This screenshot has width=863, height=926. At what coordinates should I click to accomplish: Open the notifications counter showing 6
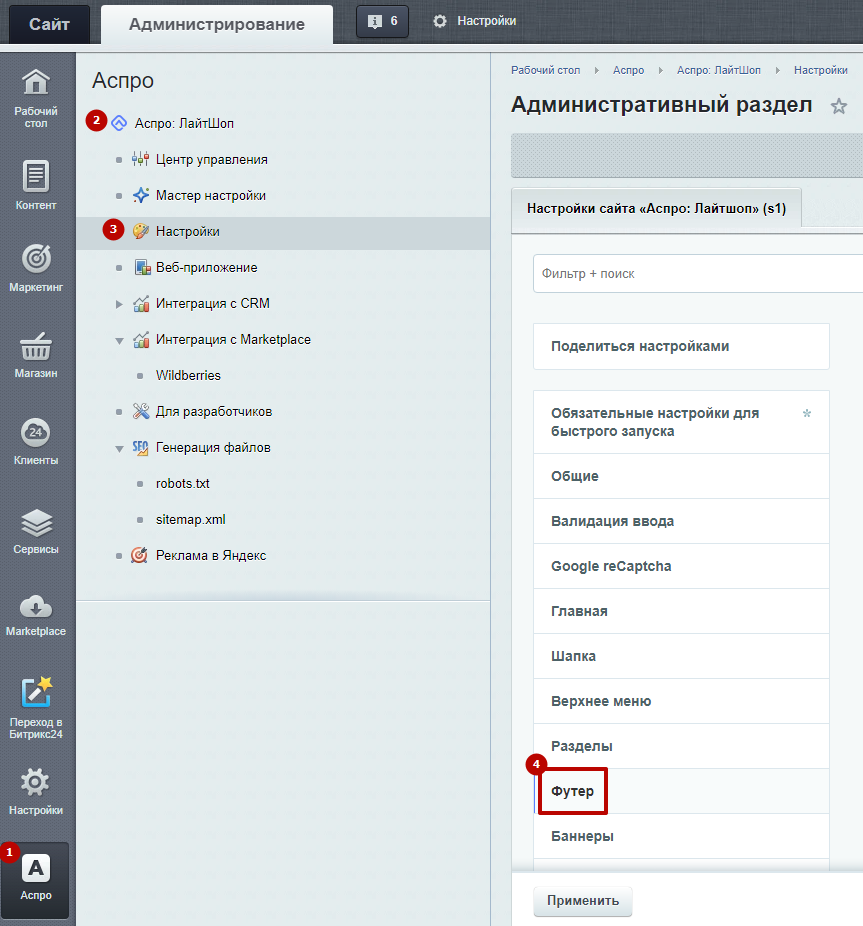tap(382, 21)
